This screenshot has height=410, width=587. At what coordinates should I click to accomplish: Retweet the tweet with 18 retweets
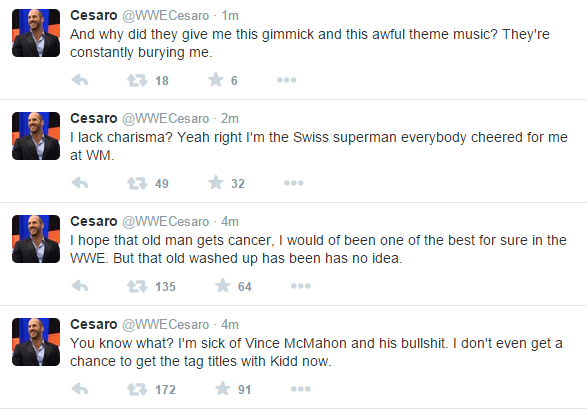click(x=137, y=80)
